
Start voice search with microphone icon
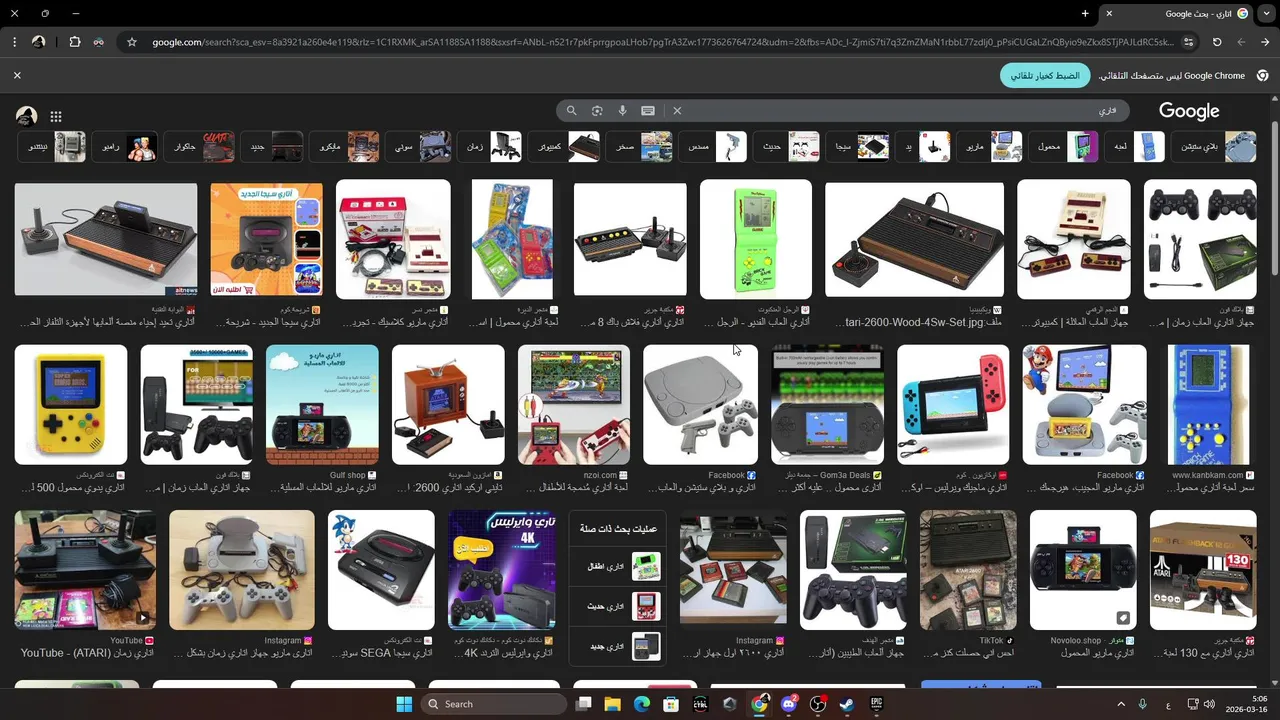click(x=622, y=111)
